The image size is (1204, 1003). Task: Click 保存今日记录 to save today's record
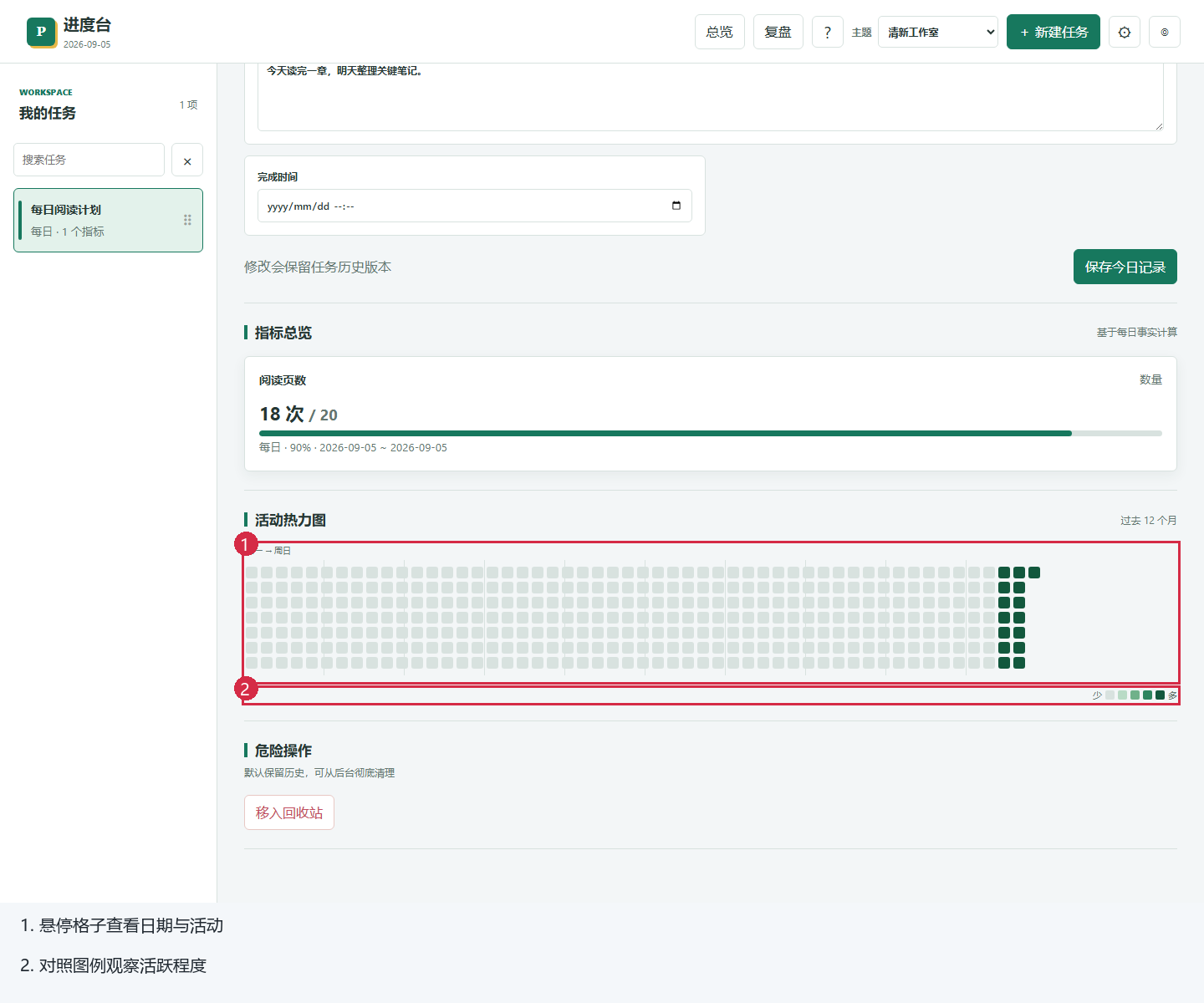[x=1125, y=267]
